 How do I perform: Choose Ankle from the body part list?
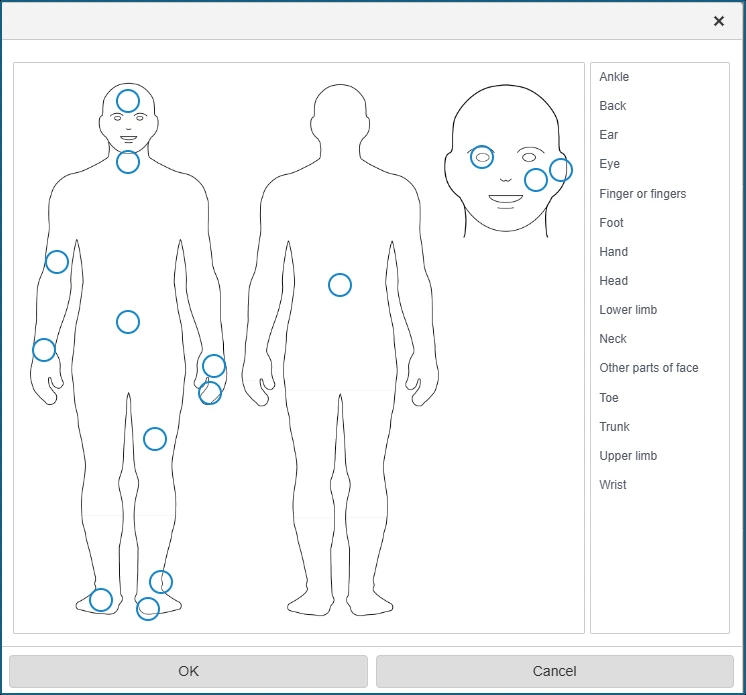(x=614, y=77)
